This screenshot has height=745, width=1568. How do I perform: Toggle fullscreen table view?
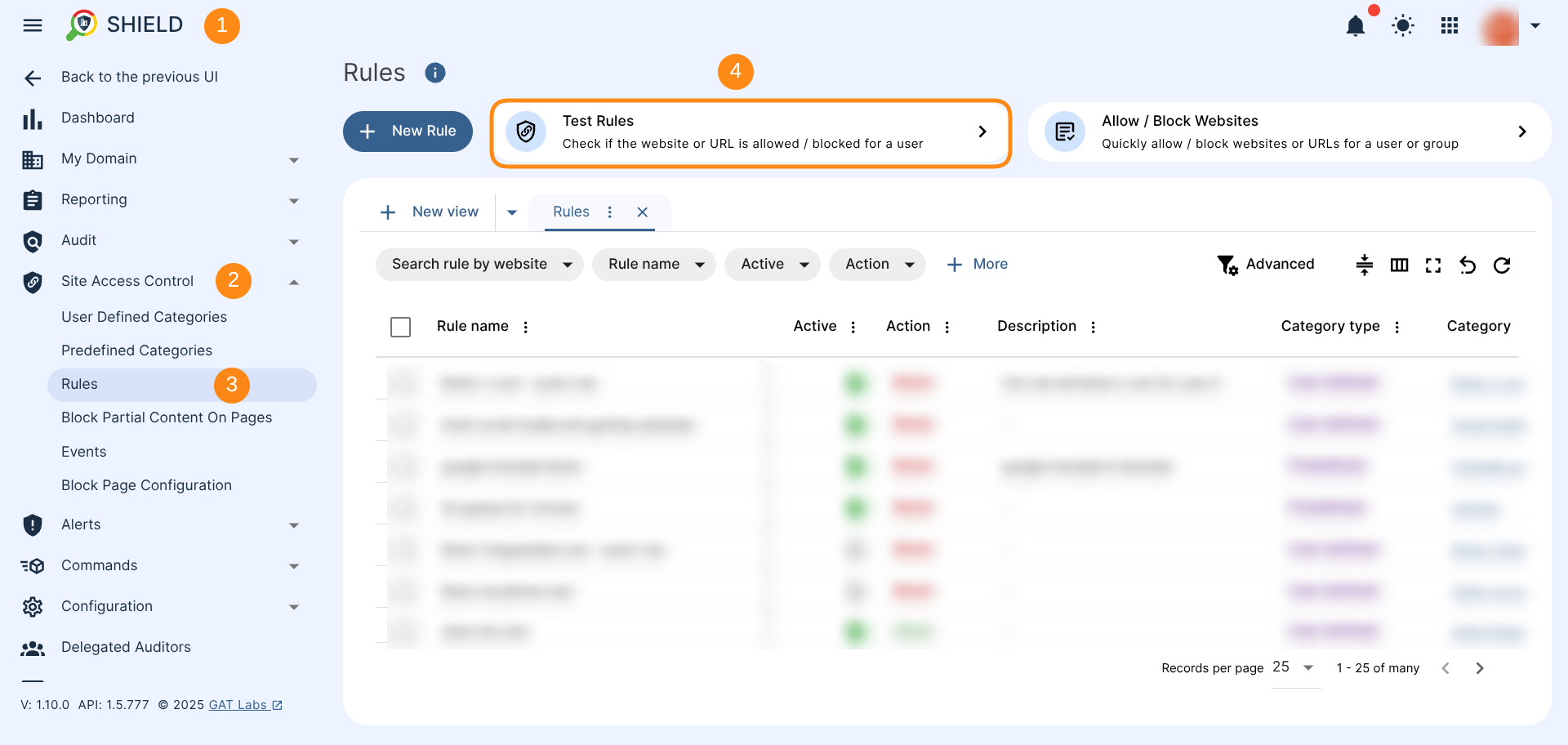[x=1433, y=265]
